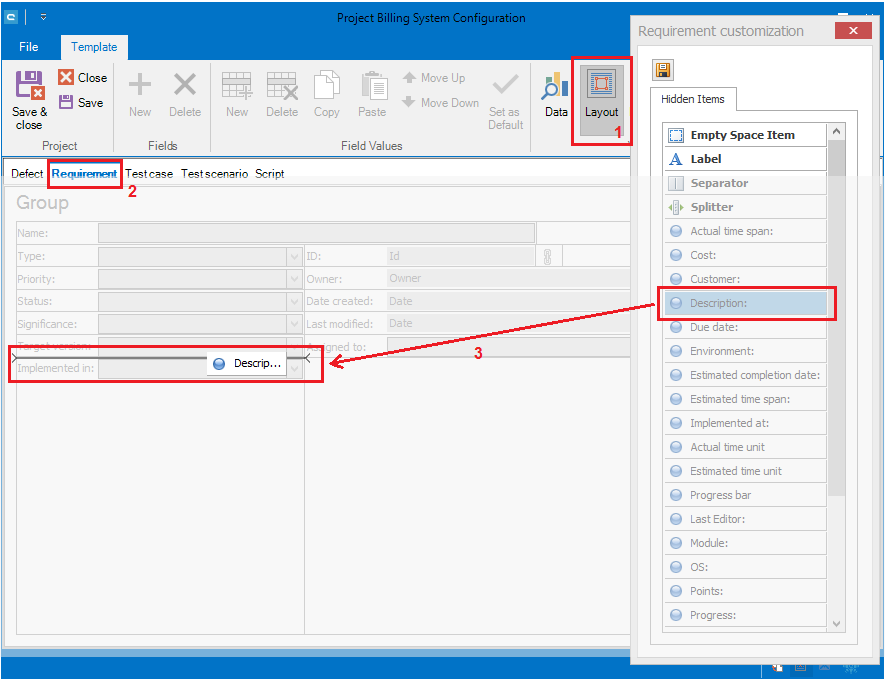885x680 pixels.
Task: Switch to the Test case tab
Action: (149, 174)
